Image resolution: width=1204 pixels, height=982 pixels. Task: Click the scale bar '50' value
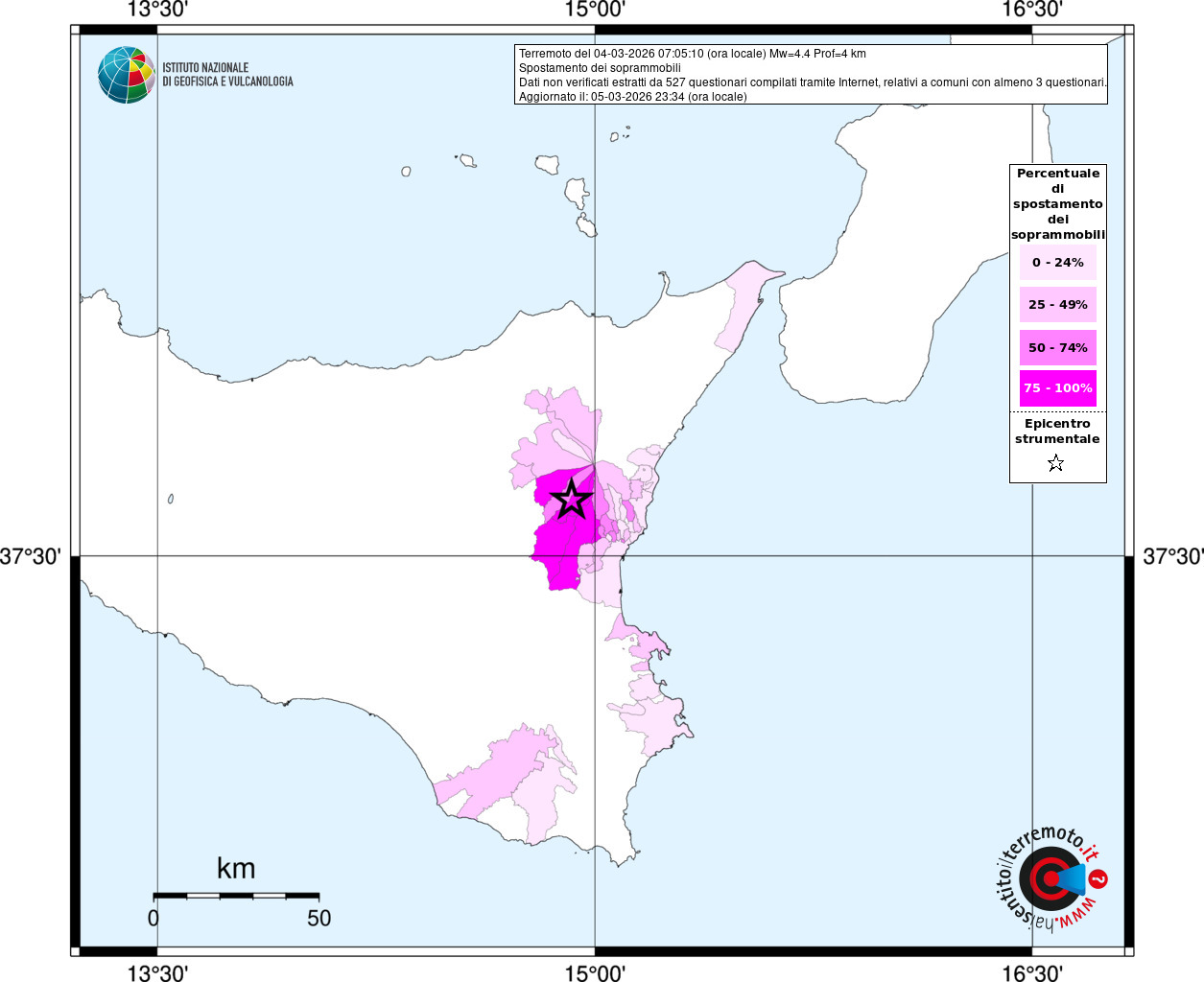coord(319,918)
